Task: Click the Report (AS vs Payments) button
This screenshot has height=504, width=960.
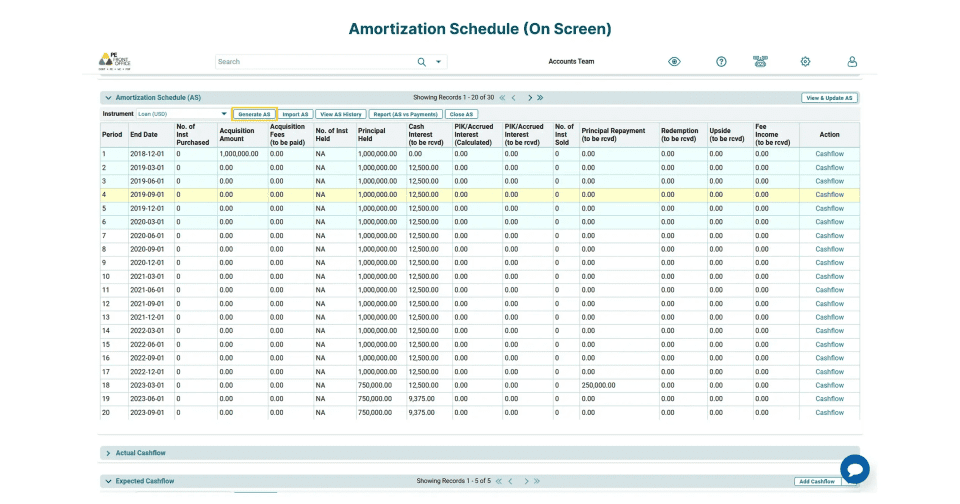Action: (x=405, y=114)
